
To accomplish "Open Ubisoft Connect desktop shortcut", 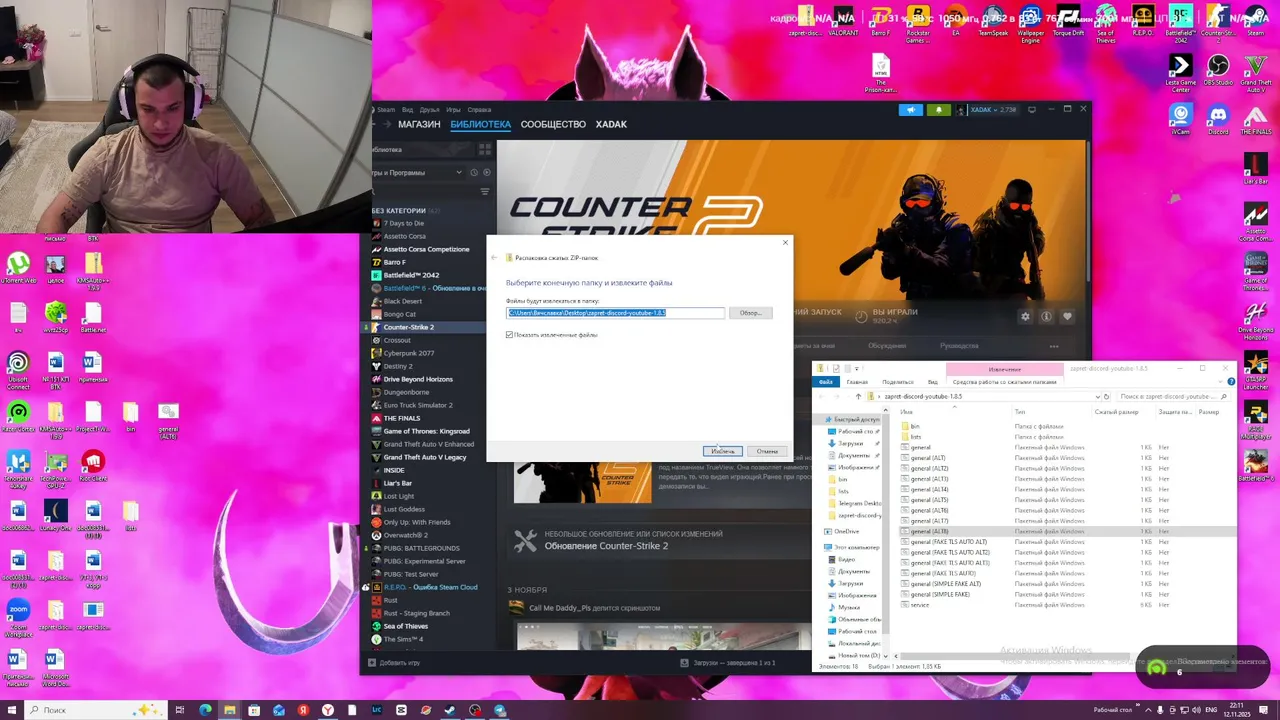I will [x=18, y=367].
